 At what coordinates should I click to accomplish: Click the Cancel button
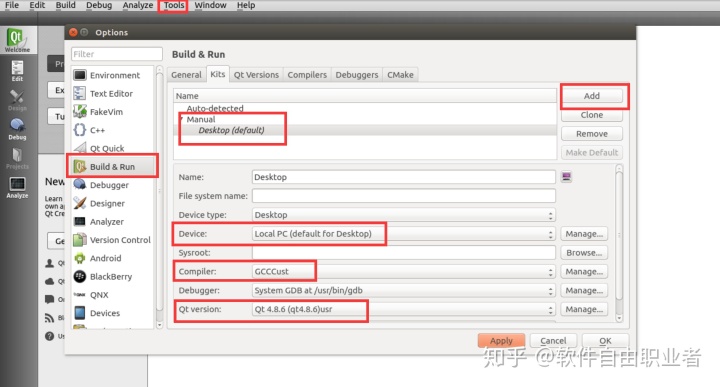553,341
